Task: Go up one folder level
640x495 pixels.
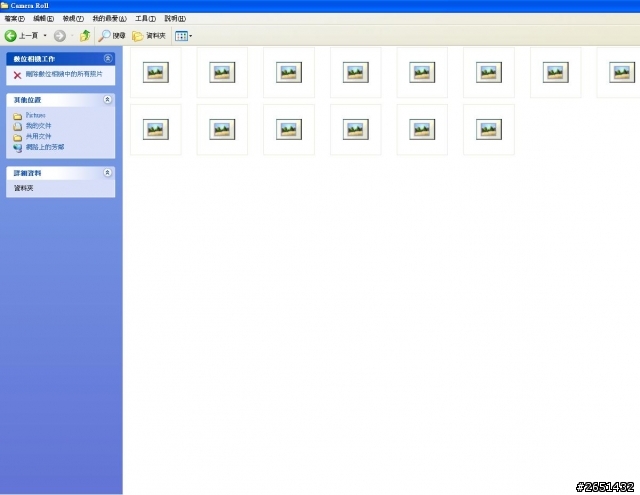Action: (85, 36)
